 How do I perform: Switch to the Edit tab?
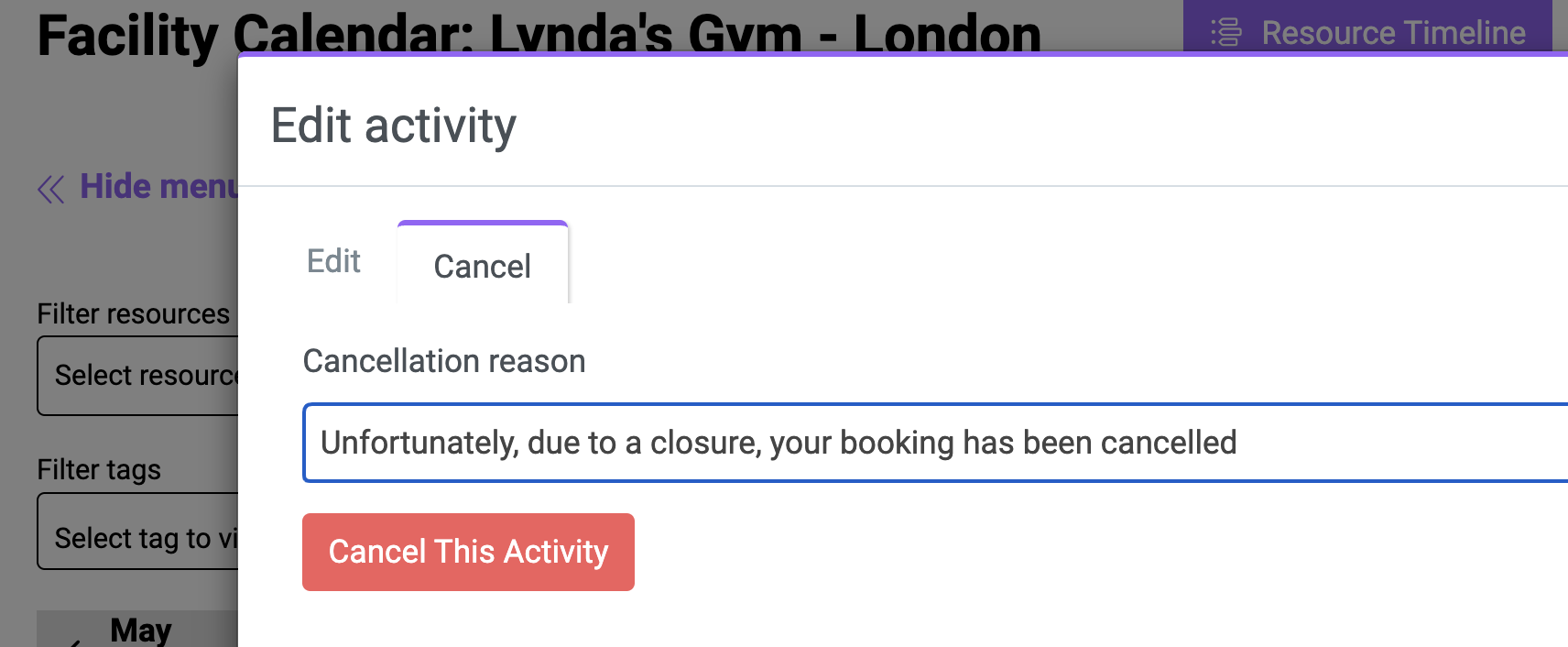coord(333,261)
